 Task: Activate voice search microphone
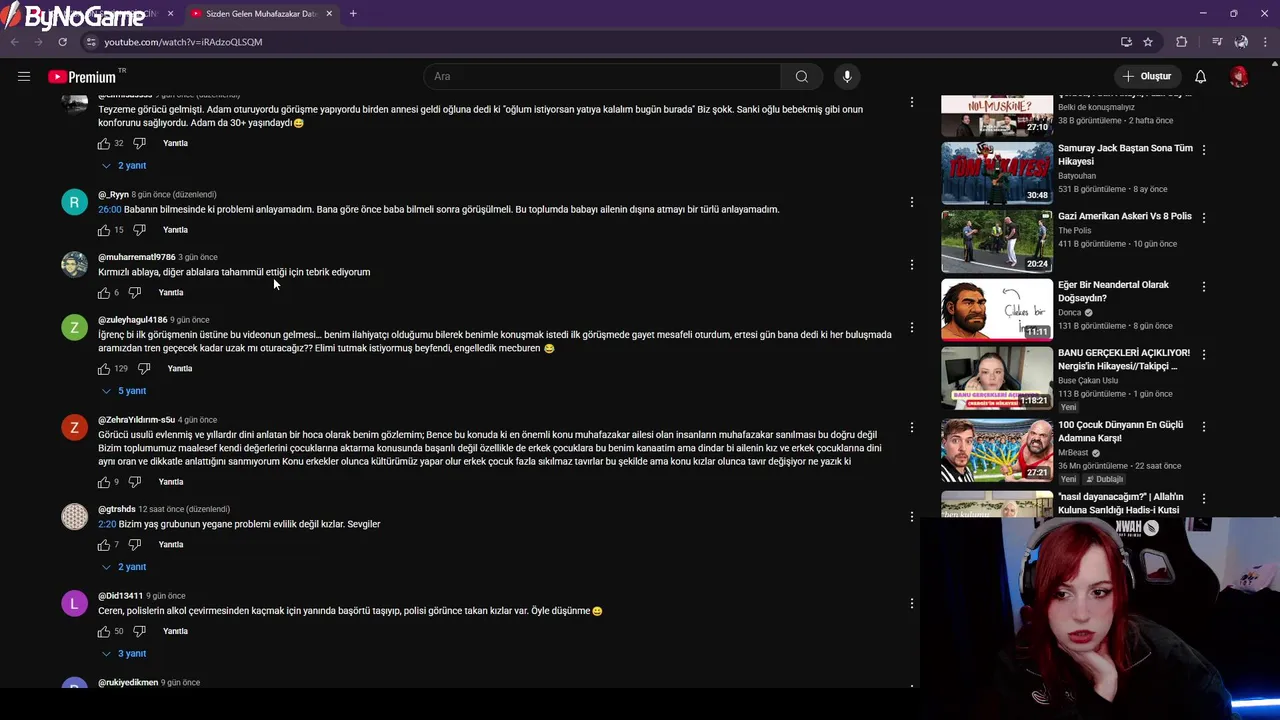[847, 76]
